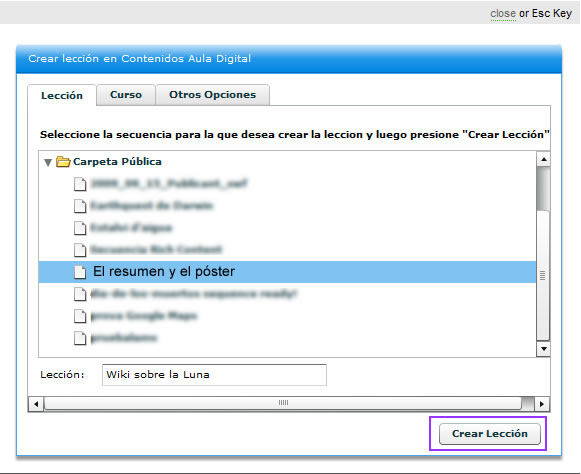Click the last document icon in the tree list
Image resolution: width=581 pixels, height=474 pixels.
80,338
